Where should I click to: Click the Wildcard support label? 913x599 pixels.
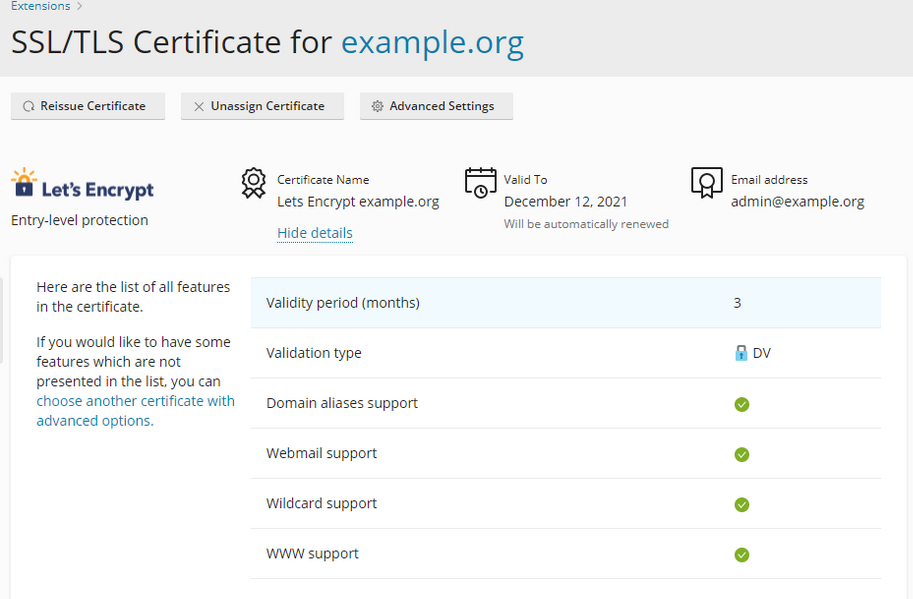coord(321,503)
